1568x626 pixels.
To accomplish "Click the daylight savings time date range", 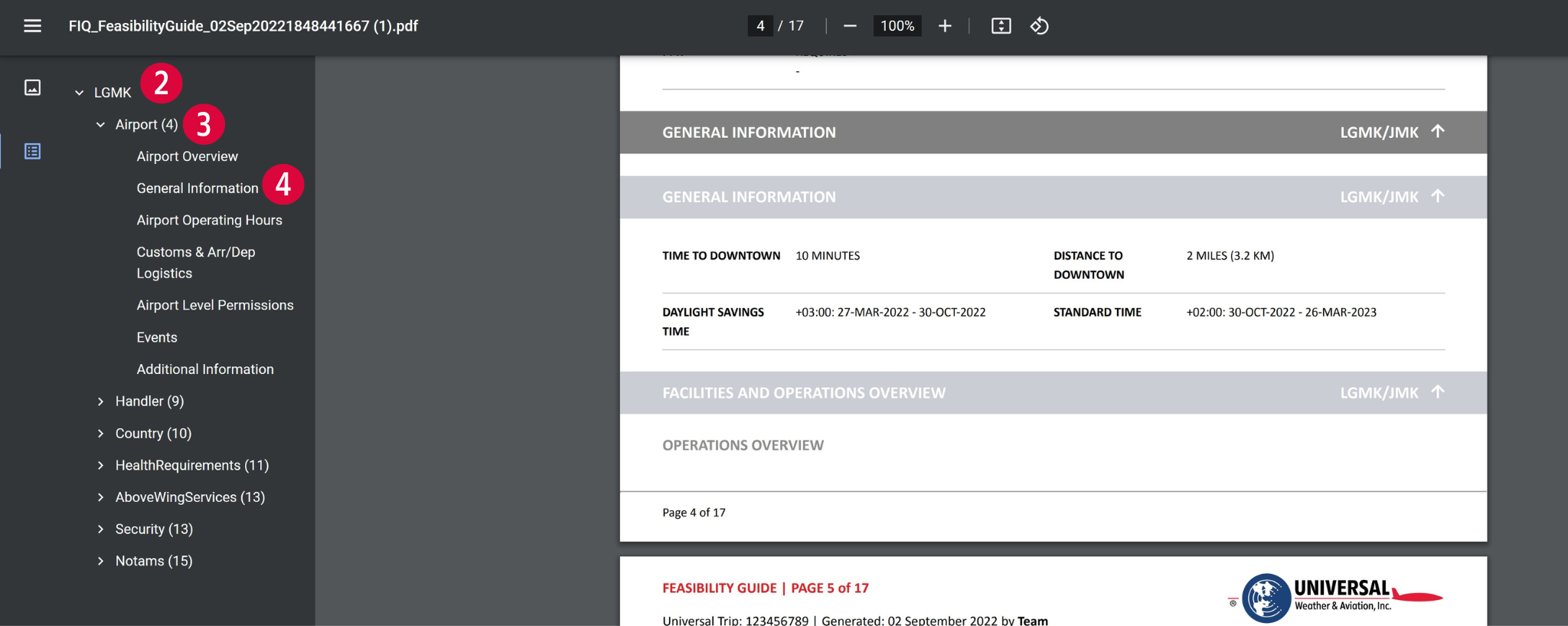I will click(890, 313).
